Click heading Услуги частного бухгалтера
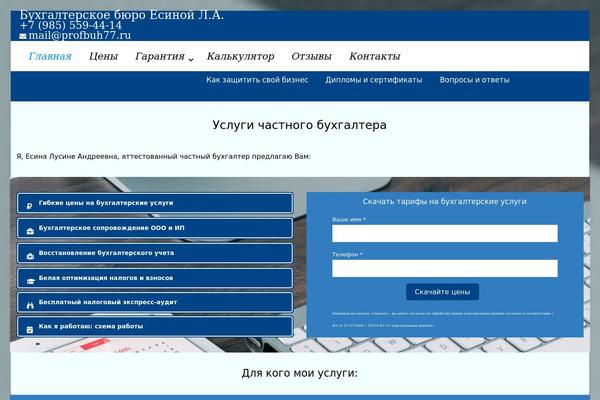 tap(300, 125)
